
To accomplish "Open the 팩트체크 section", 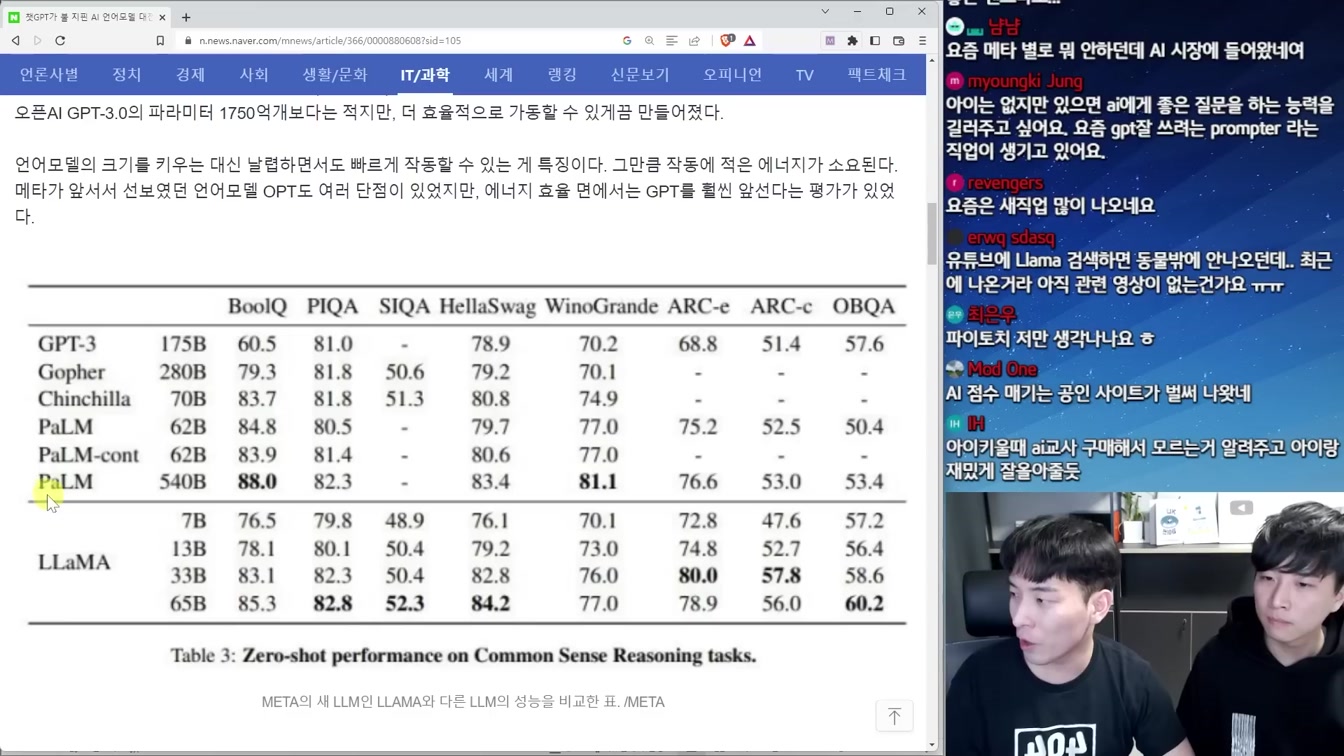I will click(x=877, y=75).
